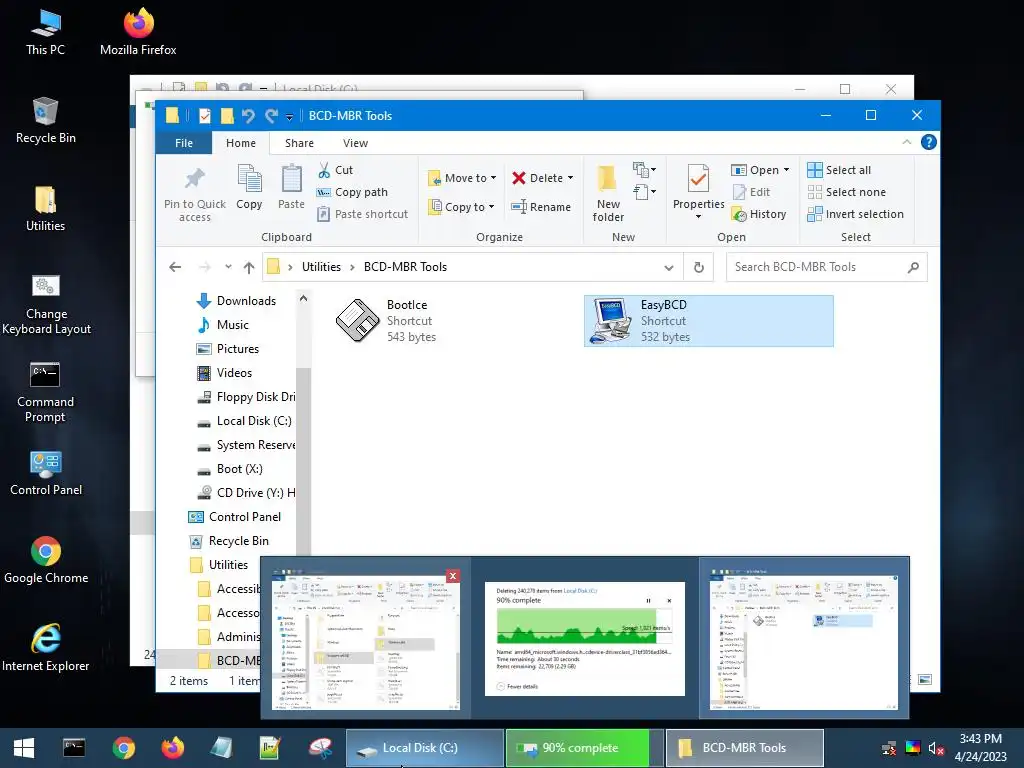Open Downloads in the navigation pane
Viewport: 1024px width, 768px height.
(x=236, y=301)
